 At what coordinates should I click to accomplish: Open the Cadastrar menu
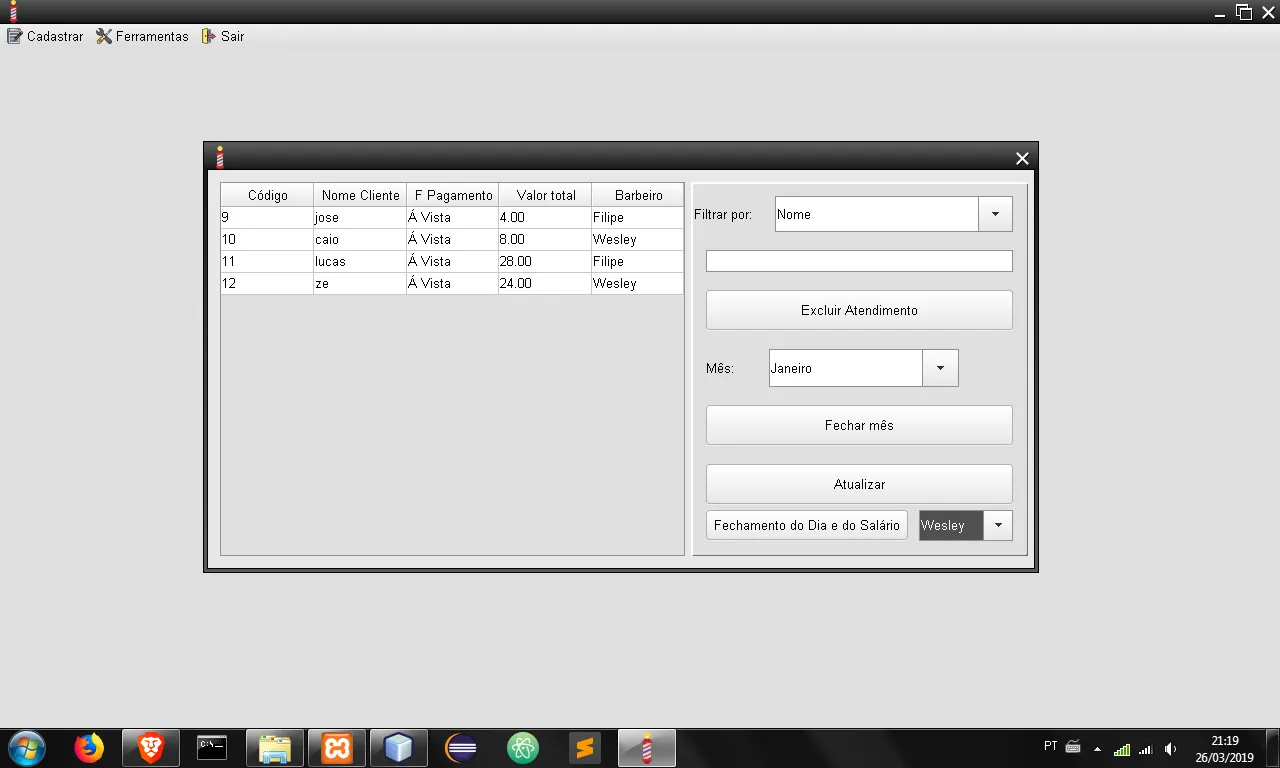[x=45, y=36]
